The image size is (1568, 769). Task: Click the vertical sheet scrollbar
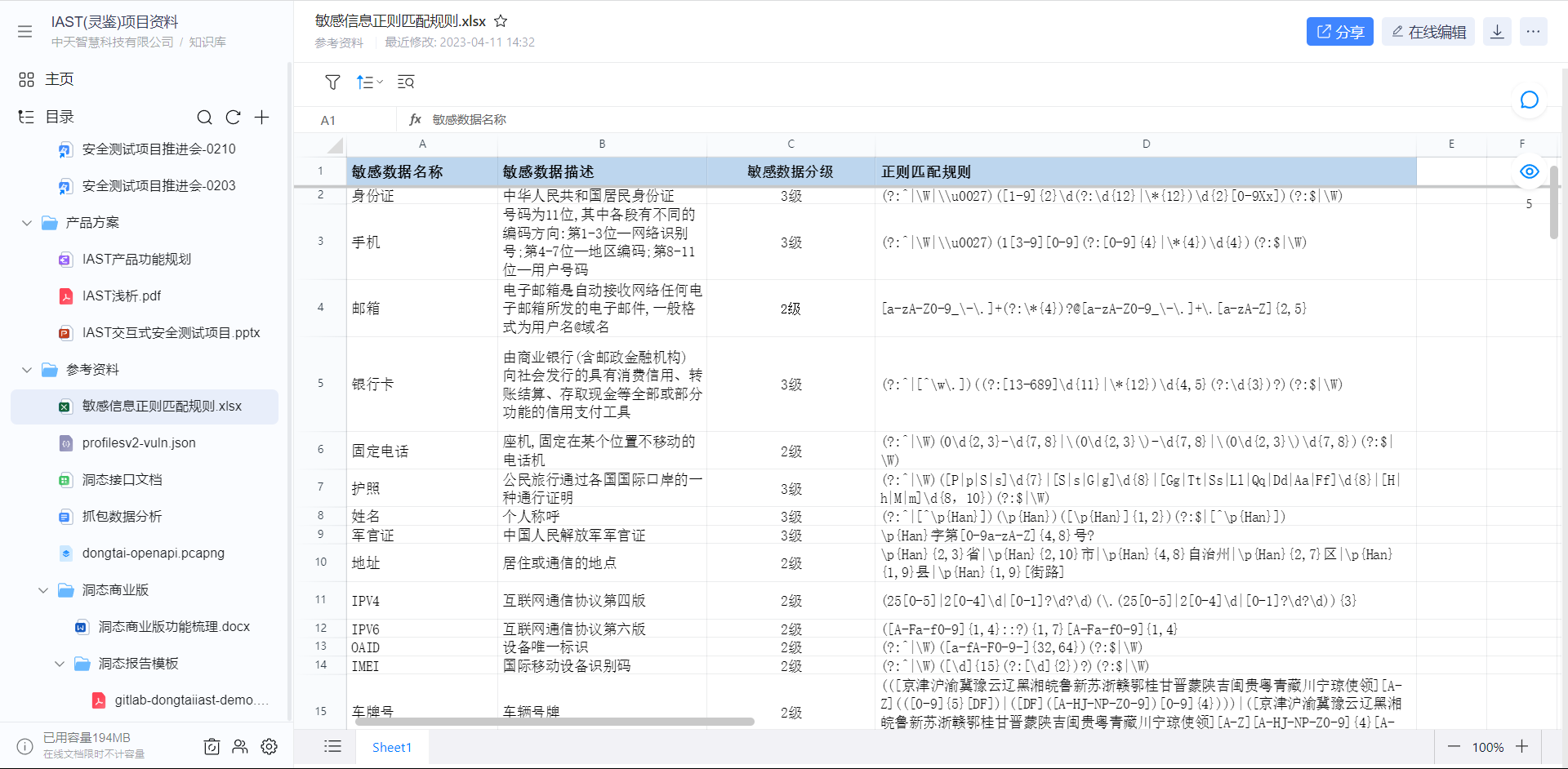[1554, 202]
